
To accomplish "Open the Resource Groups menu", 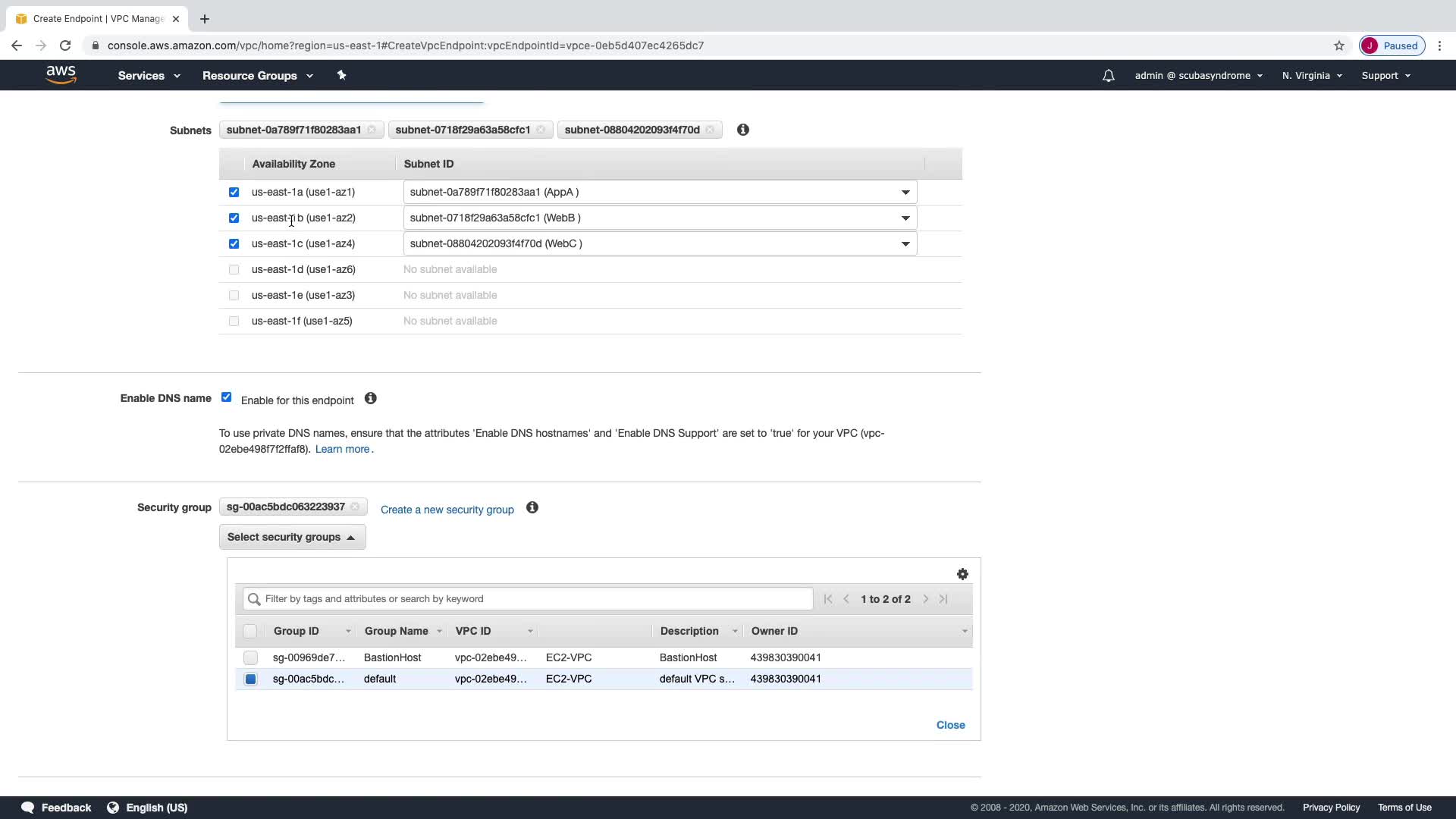I will (x=257, y=76).
